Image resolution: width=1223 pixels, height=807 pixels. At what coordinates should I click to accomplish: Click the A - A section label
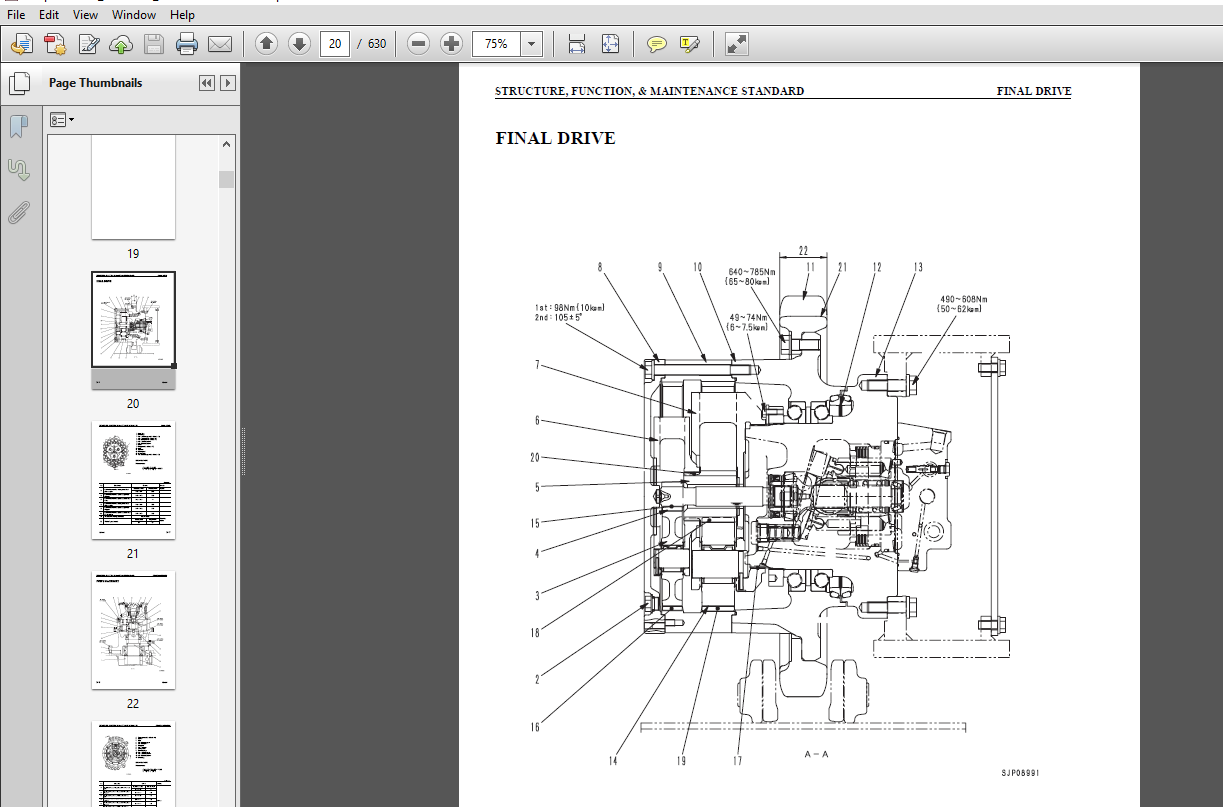click(x=816, y=754)
